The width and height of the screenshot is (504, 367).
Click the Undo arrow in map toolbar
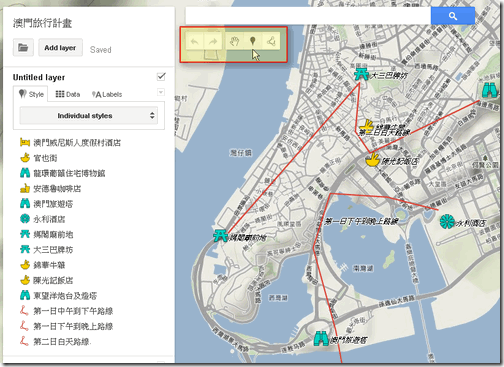(195, 42)
